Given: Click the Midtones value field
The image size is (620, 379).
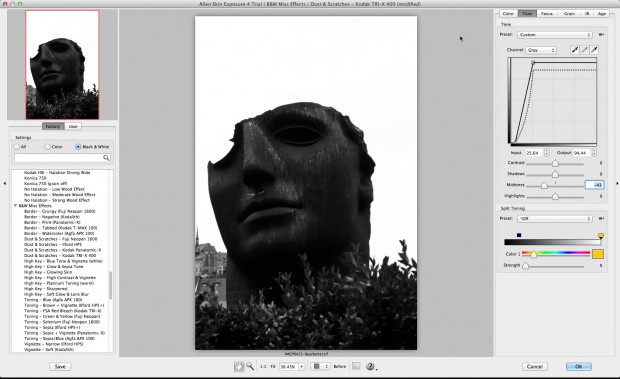Looking at the screenshot, I should click(594, 185).
